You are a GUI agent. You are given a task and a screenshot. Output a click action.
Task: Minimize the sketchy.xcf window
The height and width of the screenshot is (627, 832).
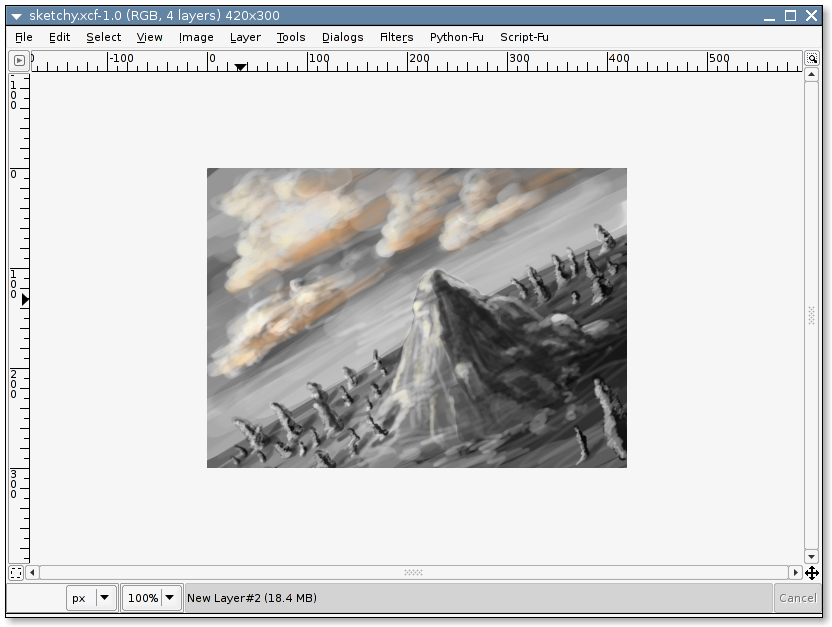click(x=769, y=16)
